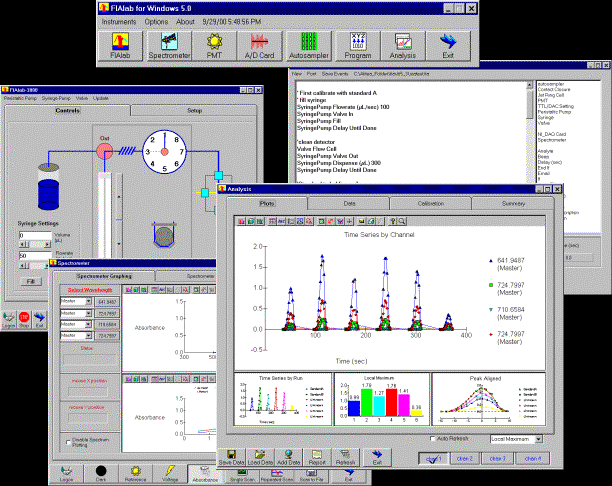Open the A/D Card instrument button
This screenshot has height=486, width=612.
click(x=260, y=46)
